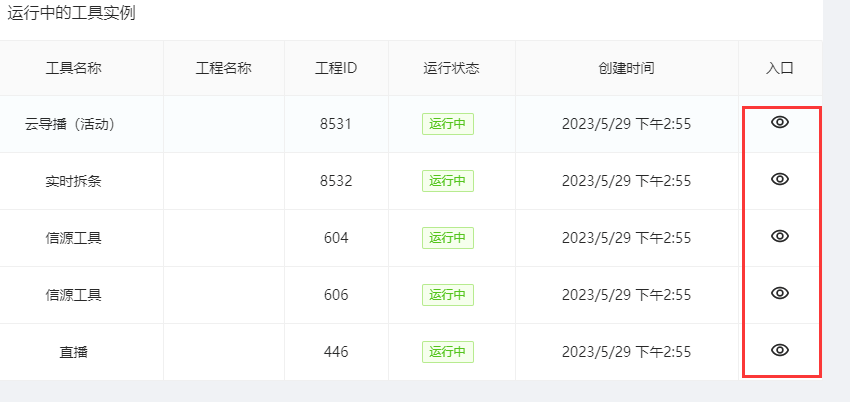
Task: Click the 创建时间 column header
Action: coord(626,68)
